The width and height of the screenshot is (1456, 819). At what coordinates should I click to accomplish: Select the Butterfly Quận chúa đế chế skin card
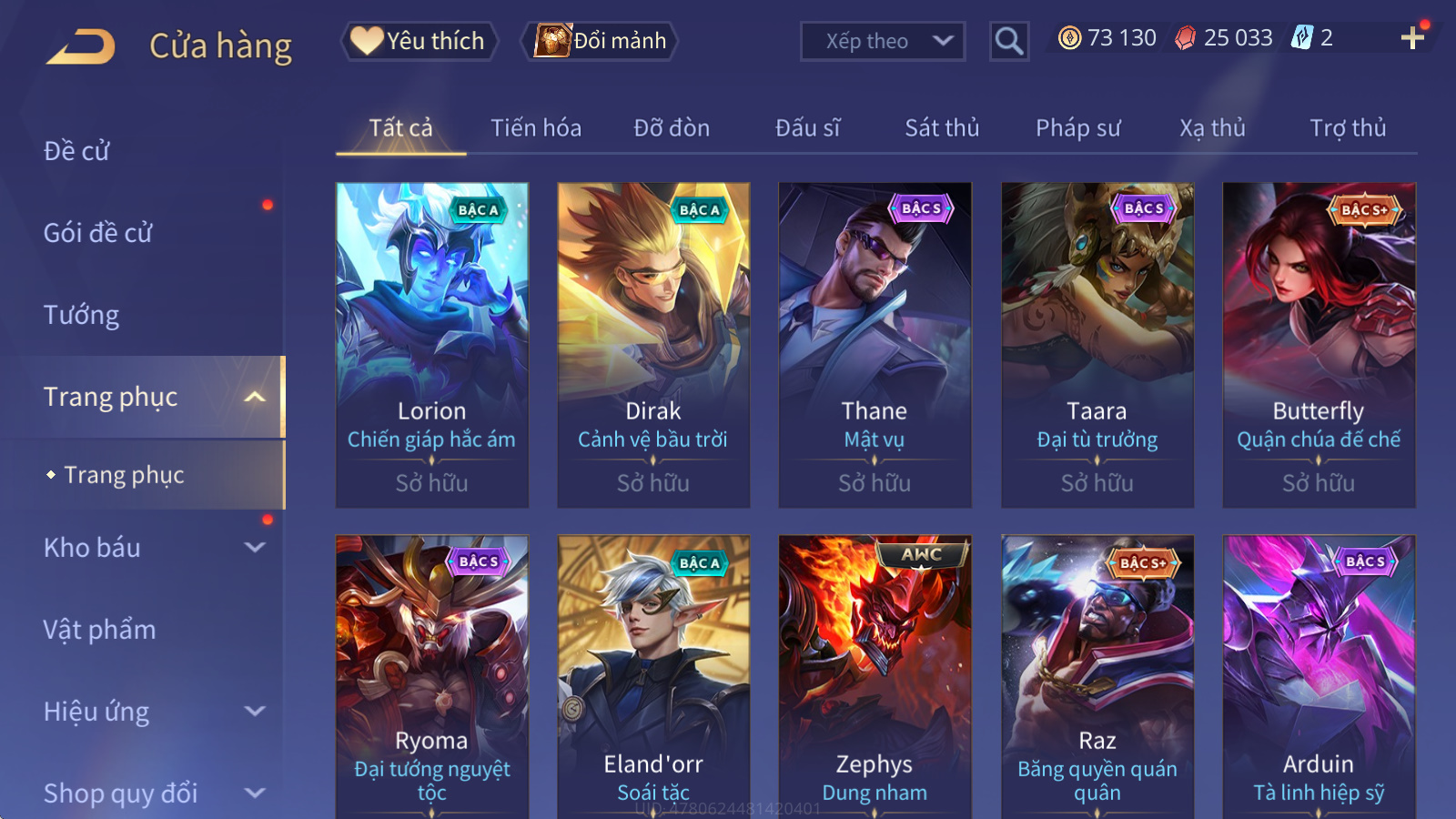1319,345
